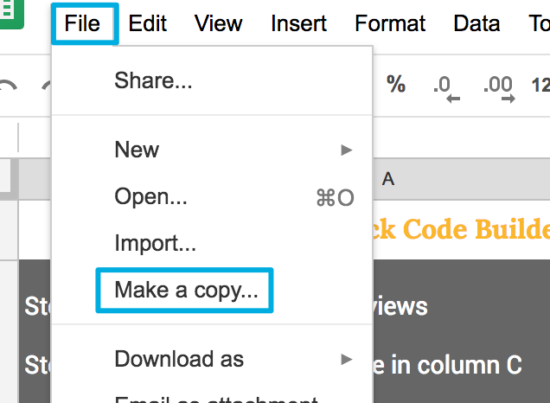Open the File menu
Viewport: 550px width, 403px height.
pyautogui.click(x=82, y=23)
